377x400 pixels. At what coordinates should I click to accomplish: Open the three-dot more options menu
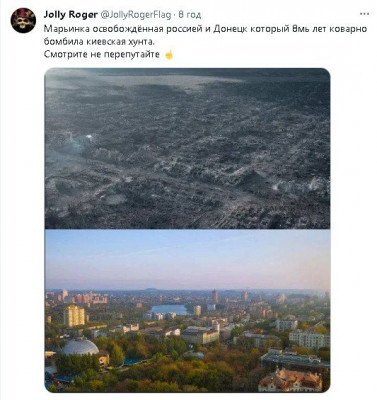(364, 14)
